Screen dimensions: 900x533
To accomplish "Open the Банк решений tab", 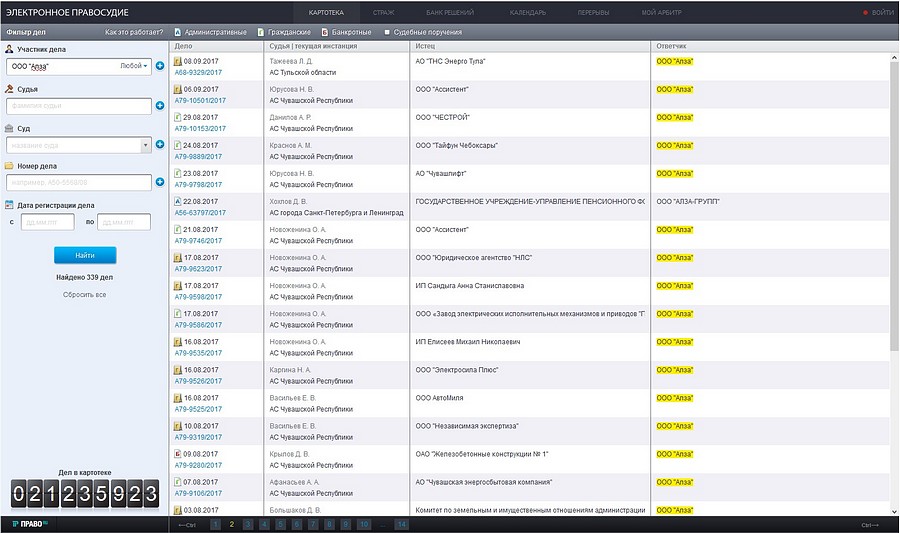I will [450, 12].
